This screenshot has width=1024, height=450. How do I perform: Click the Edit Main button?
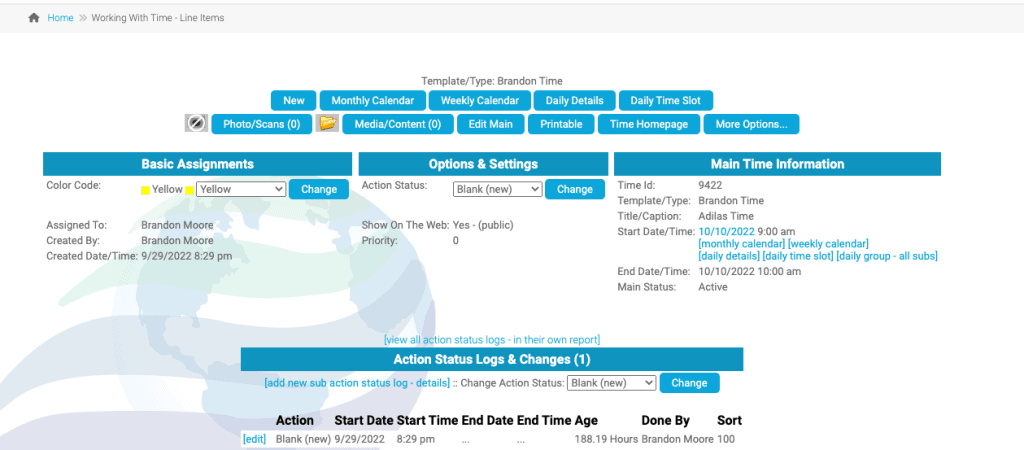point(490,124)
